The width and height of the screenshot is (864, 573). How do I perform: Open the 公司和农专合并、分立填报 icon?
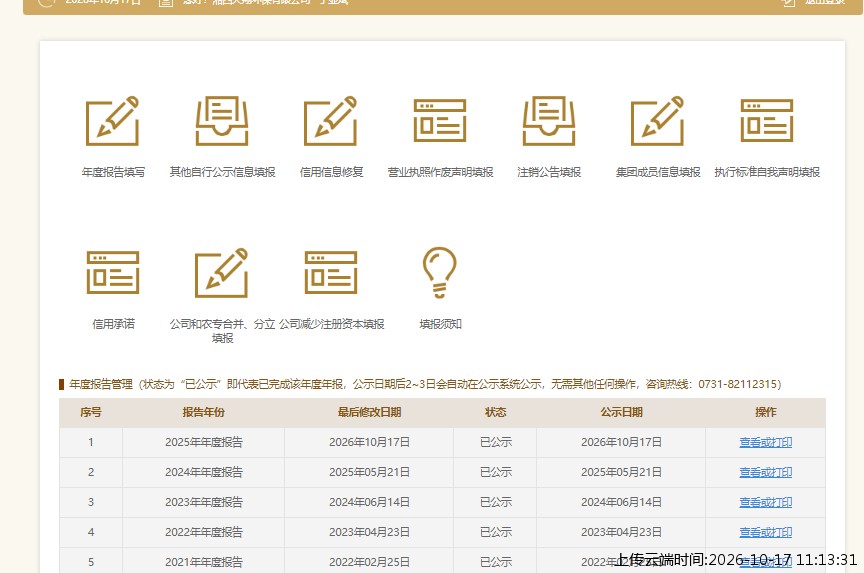[x=222, y=273]
